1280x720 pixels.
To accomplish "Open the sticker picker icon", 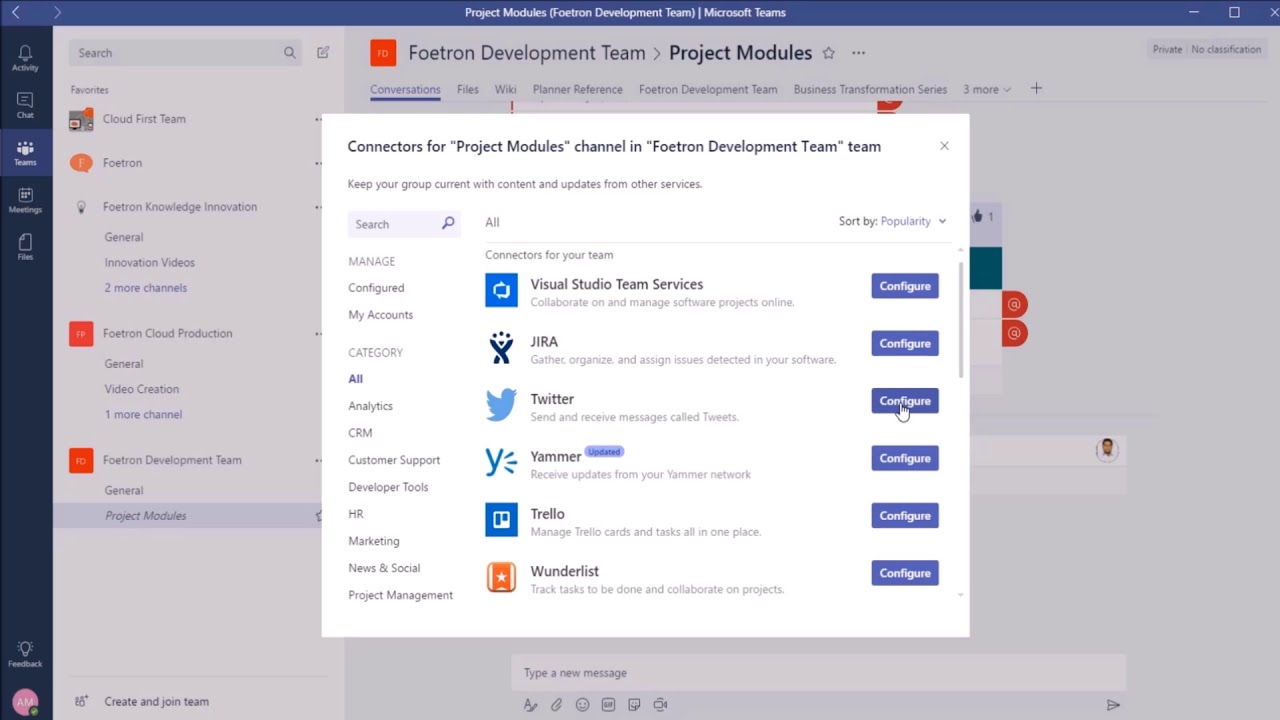I will [x=634, y=705].
